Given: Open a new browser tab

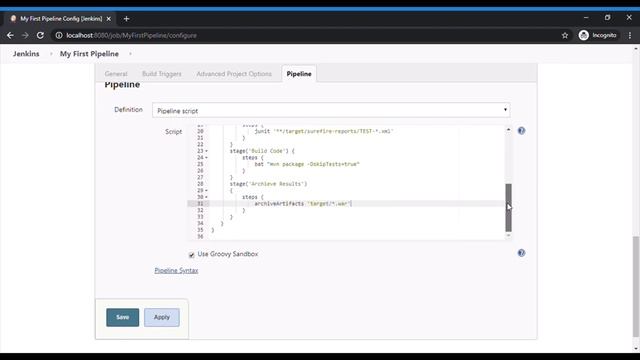Looking at the screenshot, I should point(126,19).
